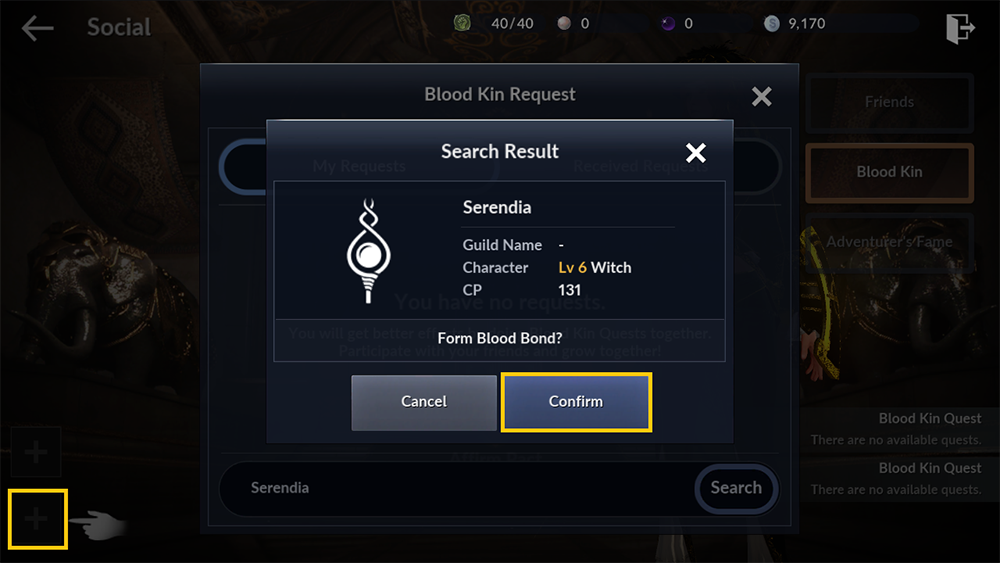The width and height of the screenshot is (1000, 563).
Task: Tap the green stamina icon showing 40/40
Action: tap(462, 24)
